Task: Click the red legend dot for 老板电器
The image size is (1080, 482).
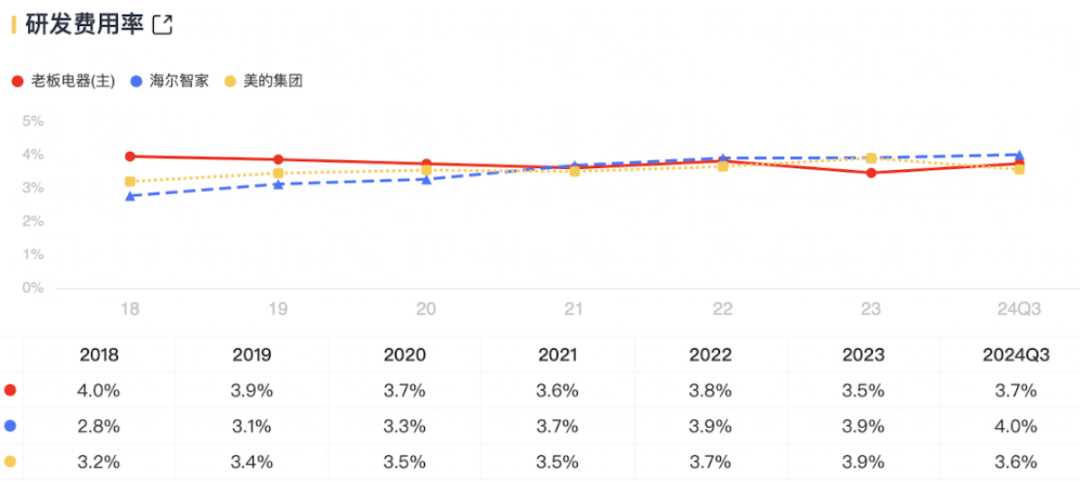Action: click(x=16, y=82)
